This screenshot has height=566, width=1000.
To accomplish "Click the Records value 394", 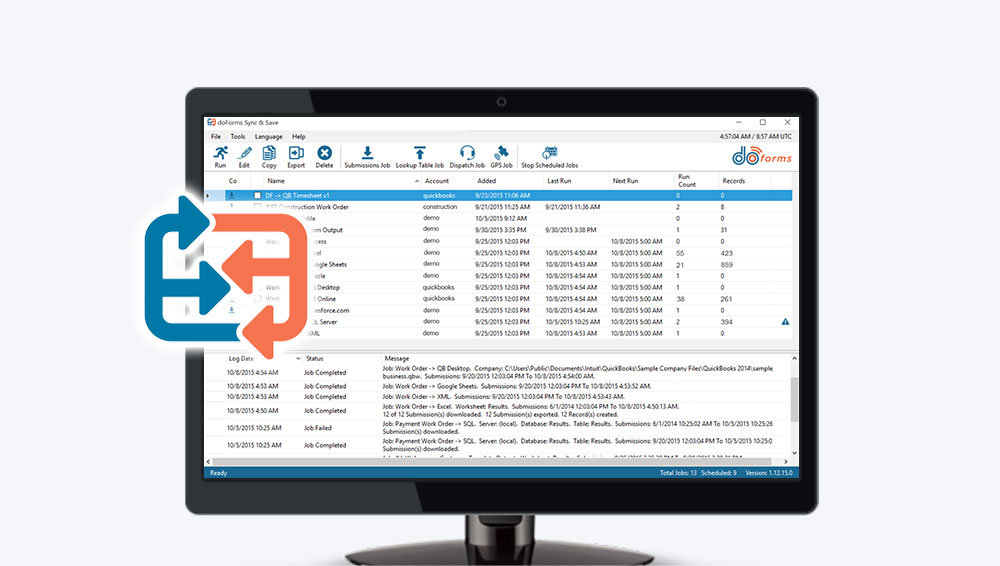I will [x=726, y=322].
